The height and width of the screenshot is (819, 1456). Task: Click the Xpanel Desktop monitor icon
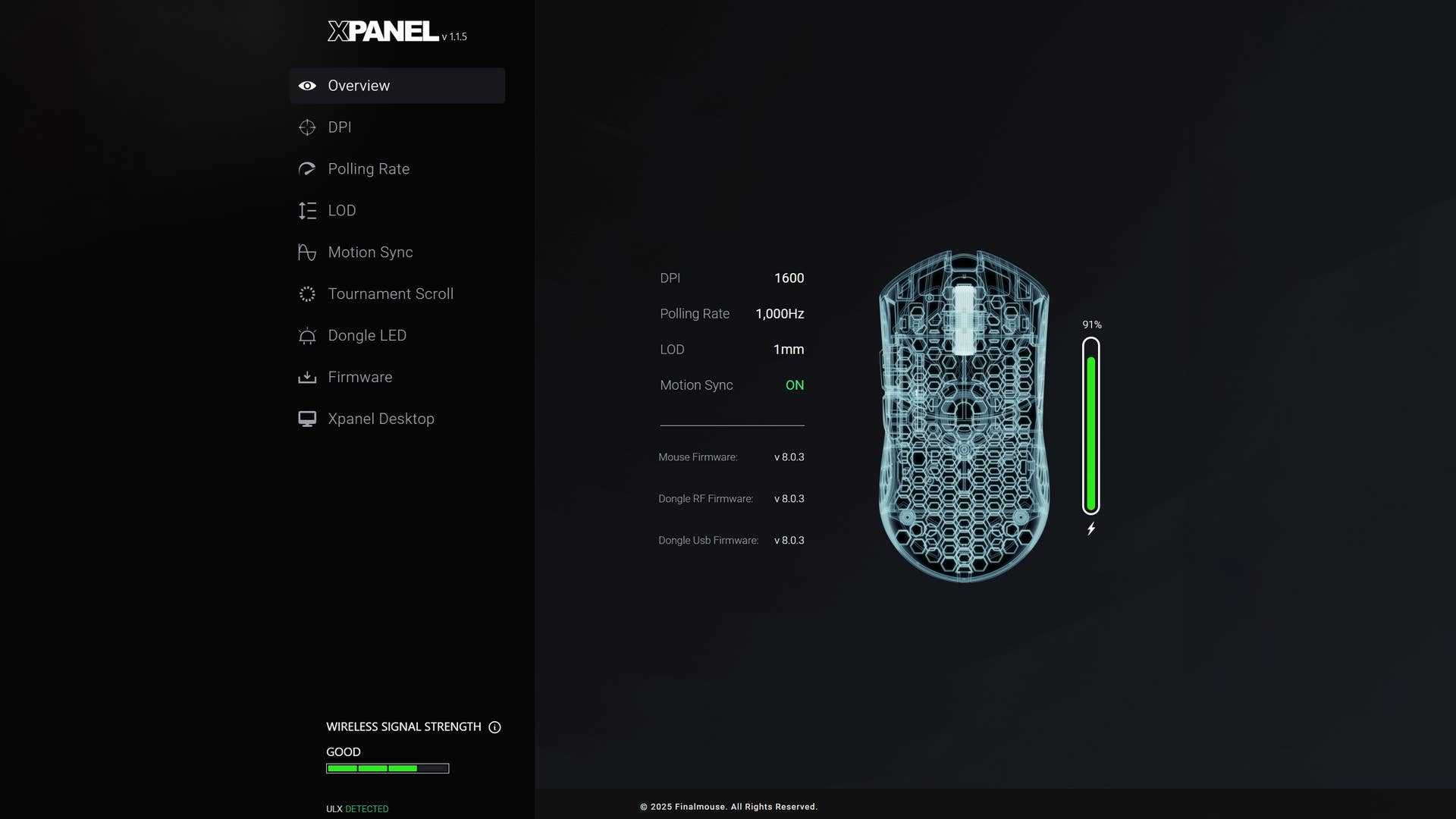[x=307, y=419]
